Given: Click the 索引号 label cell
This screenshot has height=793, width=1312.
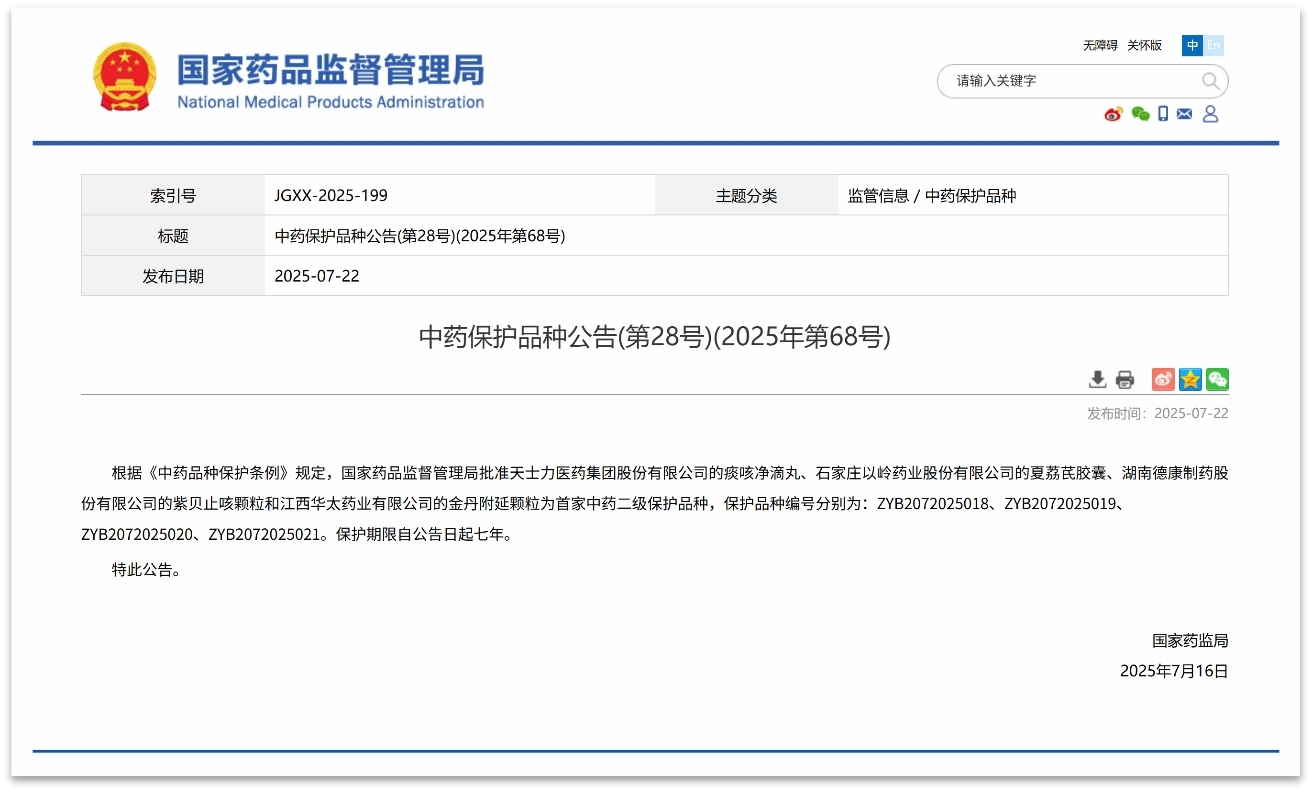Looking at the screenshot, I should tap(173, 196).
